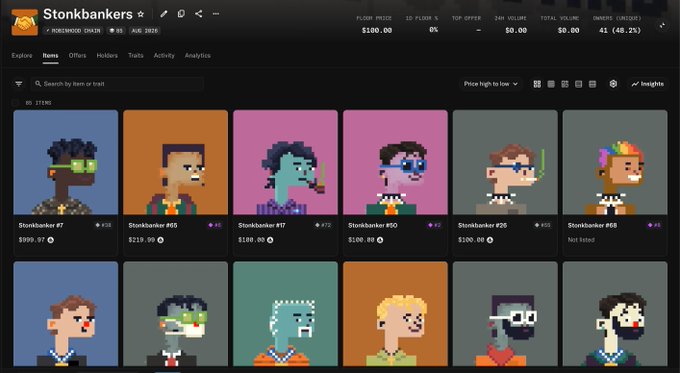Open the Offers tab

[x=77, y=56]
